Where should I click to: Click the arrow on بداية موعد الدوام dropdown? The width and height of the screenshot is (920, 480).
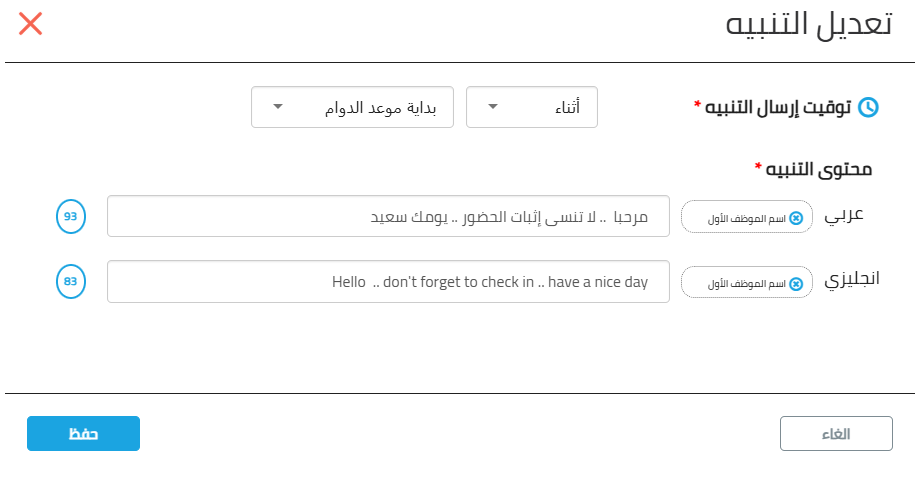coord(278,107)
